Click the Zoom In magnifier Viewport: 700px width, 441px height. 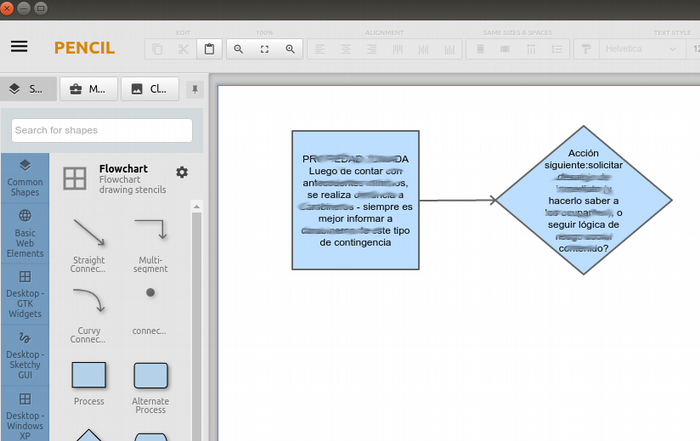(x=290, y=48)
